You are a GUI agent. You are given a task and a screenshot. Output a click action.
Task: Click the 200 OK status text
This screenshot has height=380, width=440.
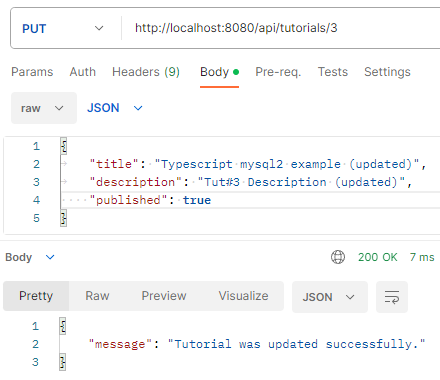click(x=378, y=257)
